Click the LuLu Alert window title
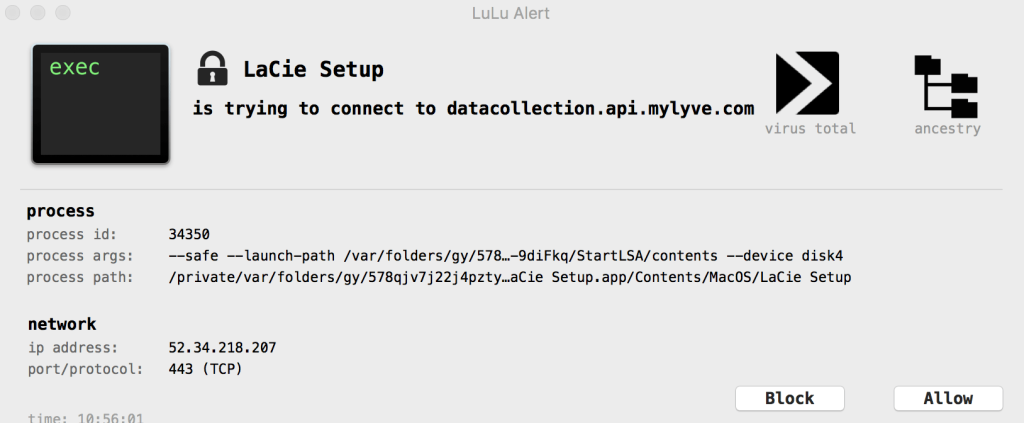The height and width of the screenshot is (423, 1024). 511,13
